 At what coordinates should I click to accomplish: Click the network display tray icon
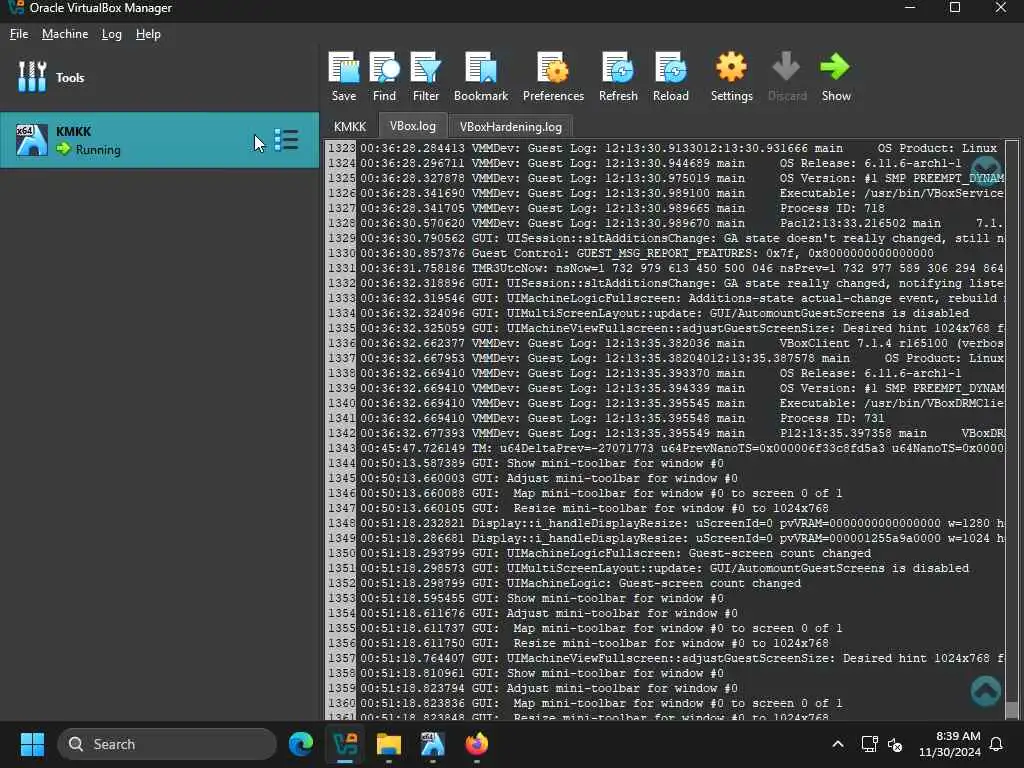coord(869,744)
